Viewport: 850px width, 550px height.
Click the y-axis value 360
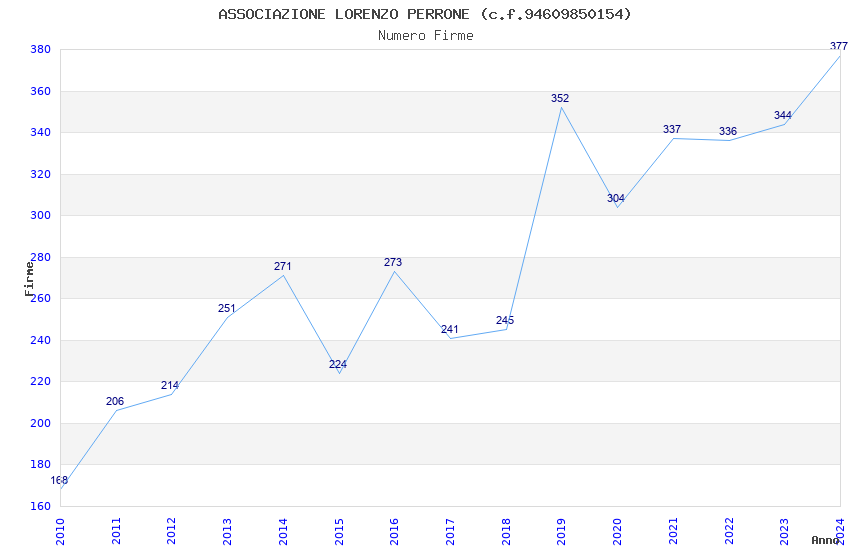pyautogui.click(x=40, y=91)
